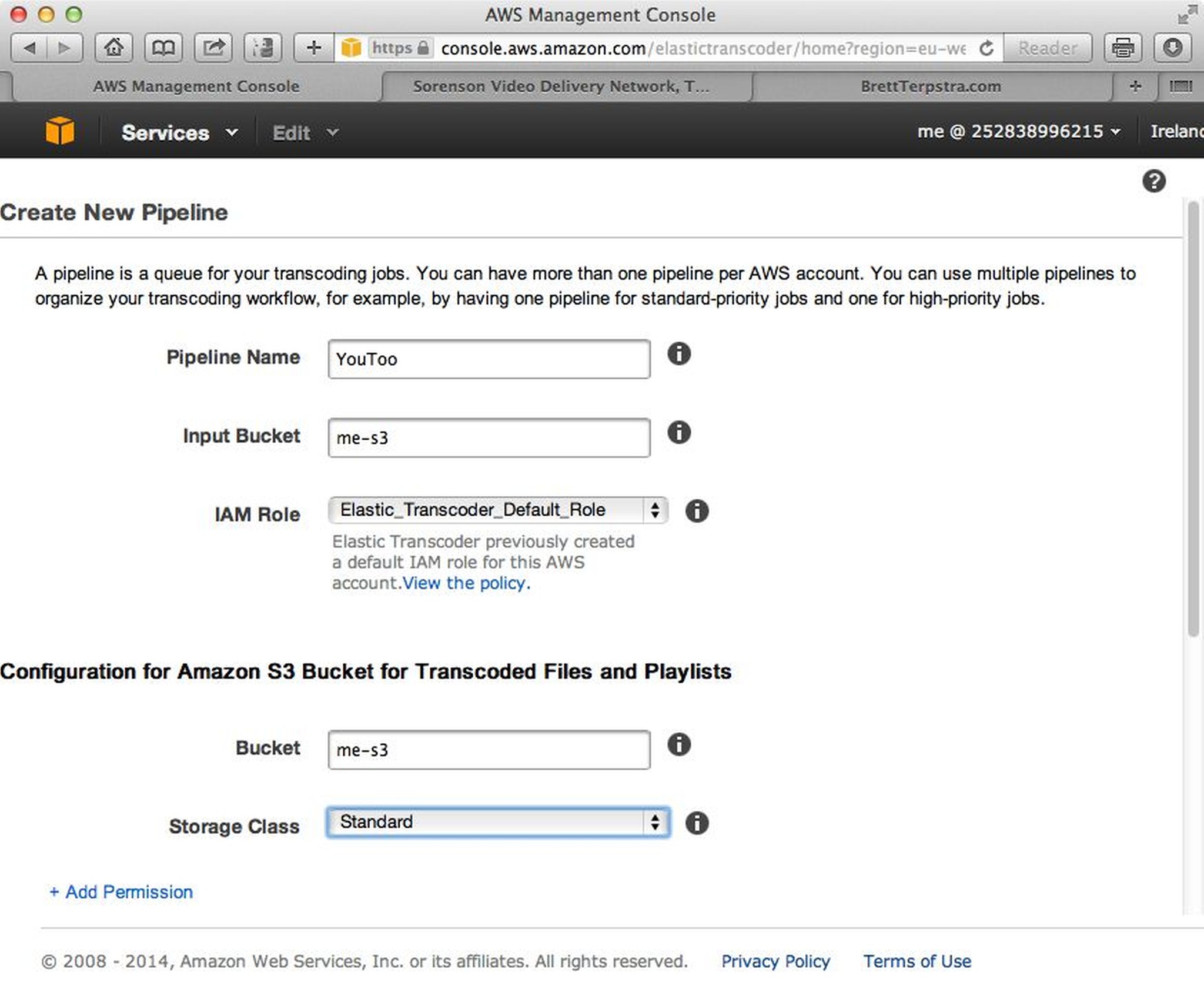The width and height of the screenshot is (1204, 986).
Task: Show info icon beside IAM Role
Action: click(x=697, y=511)
